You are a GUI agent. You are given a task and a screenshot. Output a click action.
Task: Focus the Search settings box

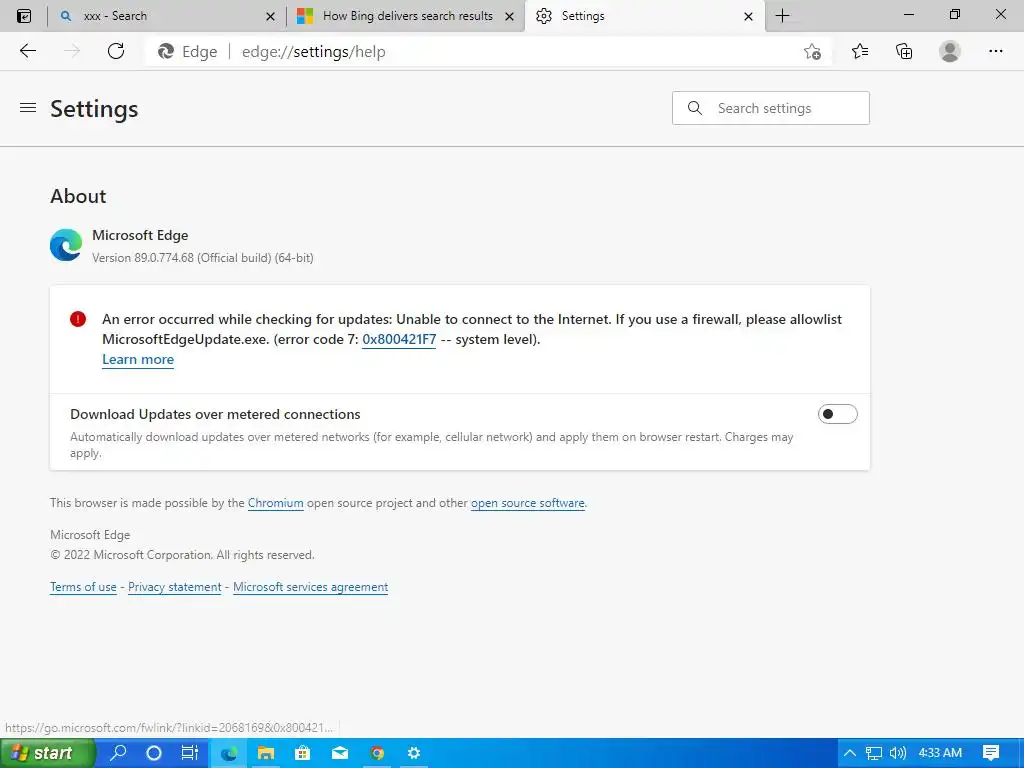(x=771, y=108)
